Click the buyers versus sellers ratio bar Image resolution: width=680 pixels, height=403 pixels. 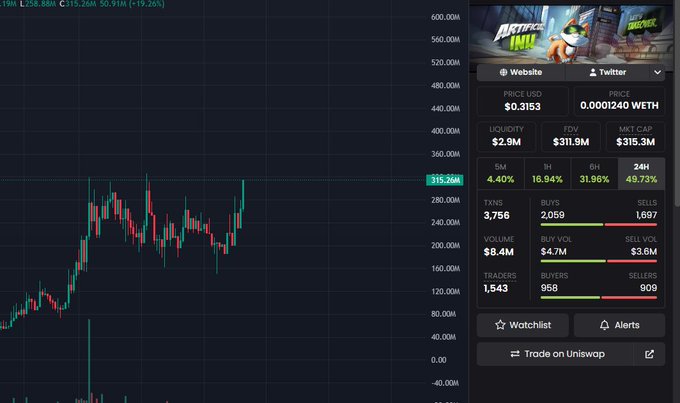coord(599,298)
